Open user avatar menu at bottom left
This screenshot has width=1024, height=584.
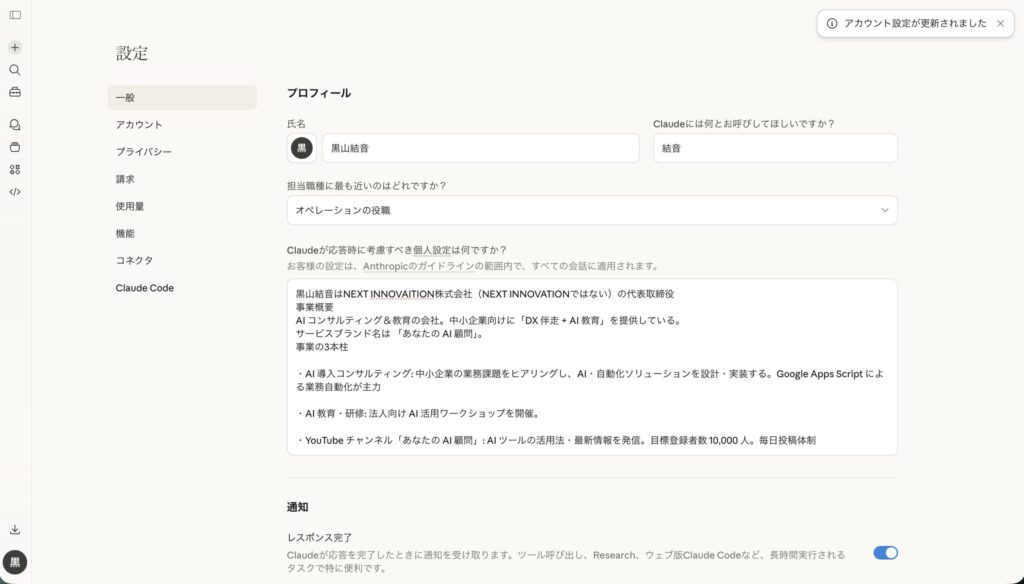pos(15,562)
